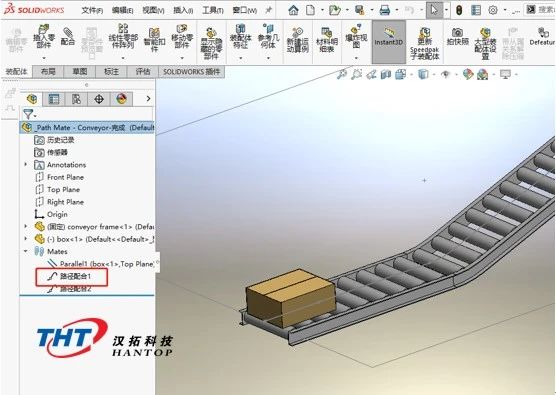Open the ConfigurationManager tab icon

[77, 99]
